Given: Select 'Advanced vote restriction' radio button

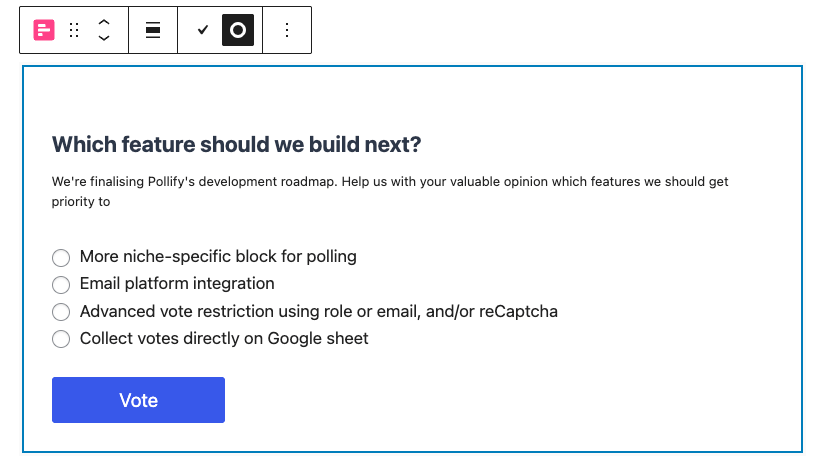Looking at the screenshot, I should coord(61,312).
